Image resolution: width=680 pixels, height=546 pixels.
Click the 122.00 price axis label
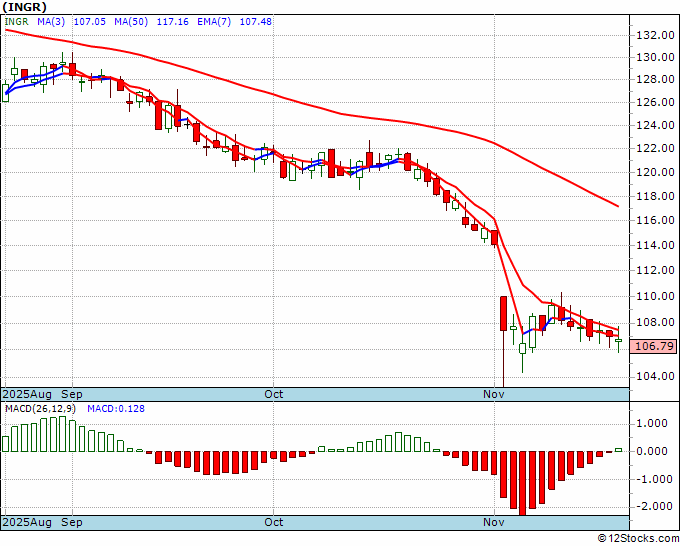click(x=655, y=148)
